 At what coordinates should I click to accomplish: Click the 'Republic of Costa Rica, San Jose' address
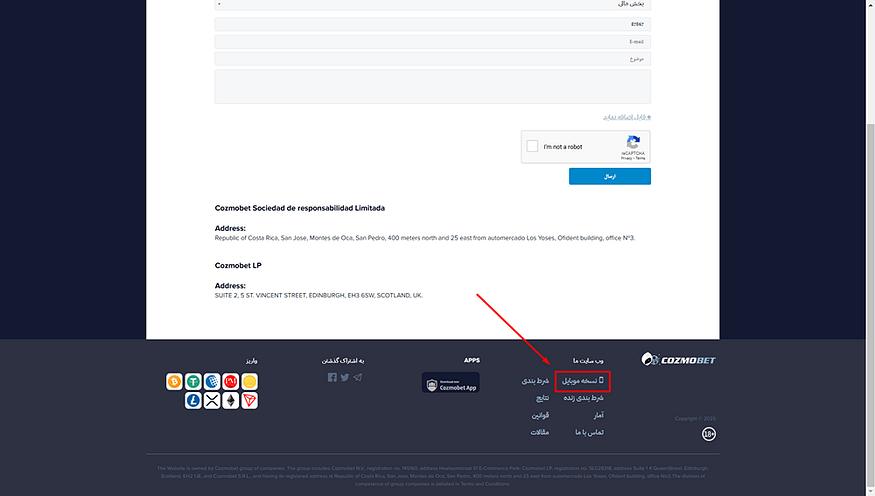[x=425, y=238]
